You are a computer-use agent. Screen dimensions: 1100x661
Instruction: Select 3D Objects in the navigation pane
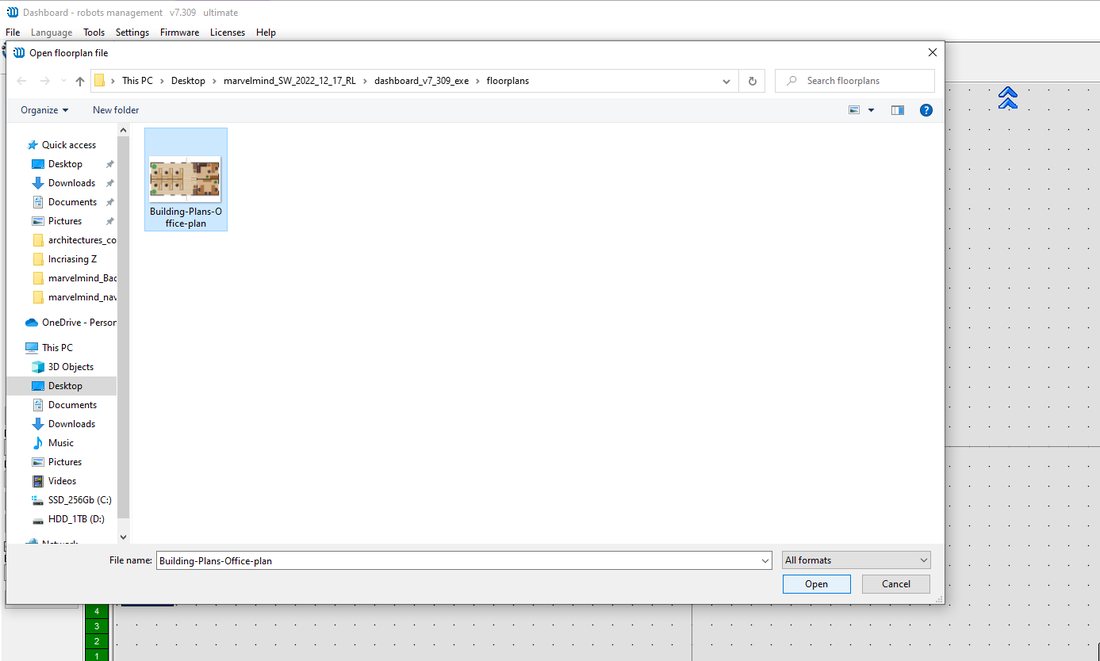click(70, 367)
